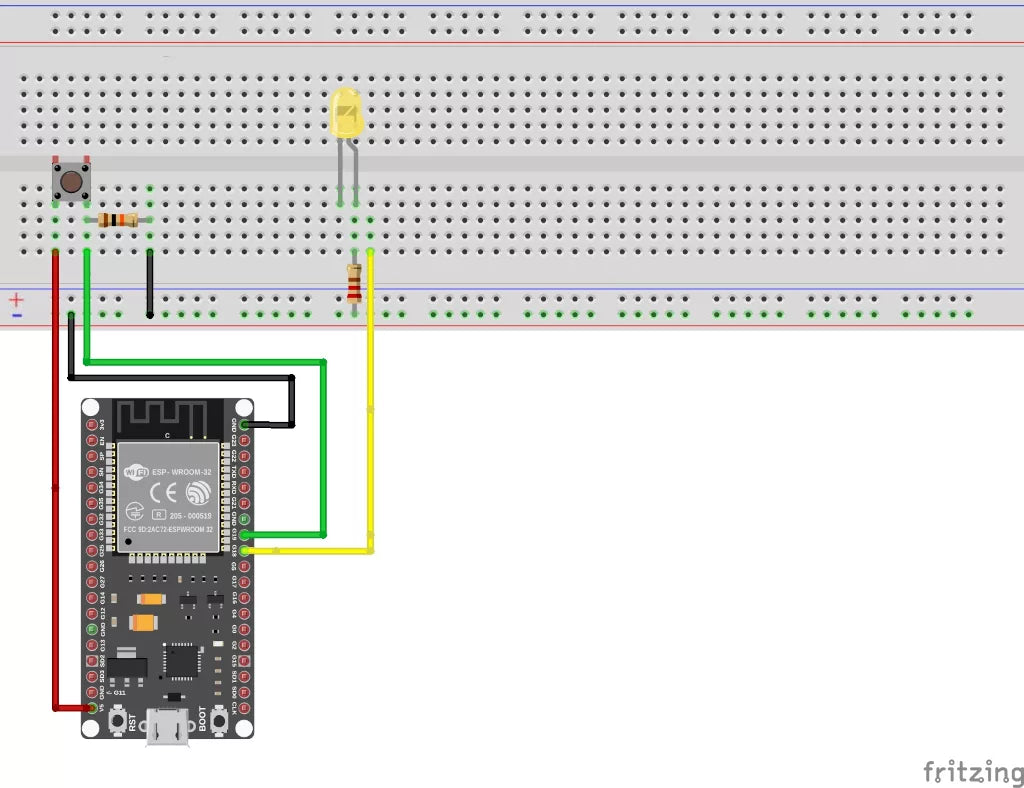
Task: Select the short black jumper to the ground rail
Action: [150, 283]
